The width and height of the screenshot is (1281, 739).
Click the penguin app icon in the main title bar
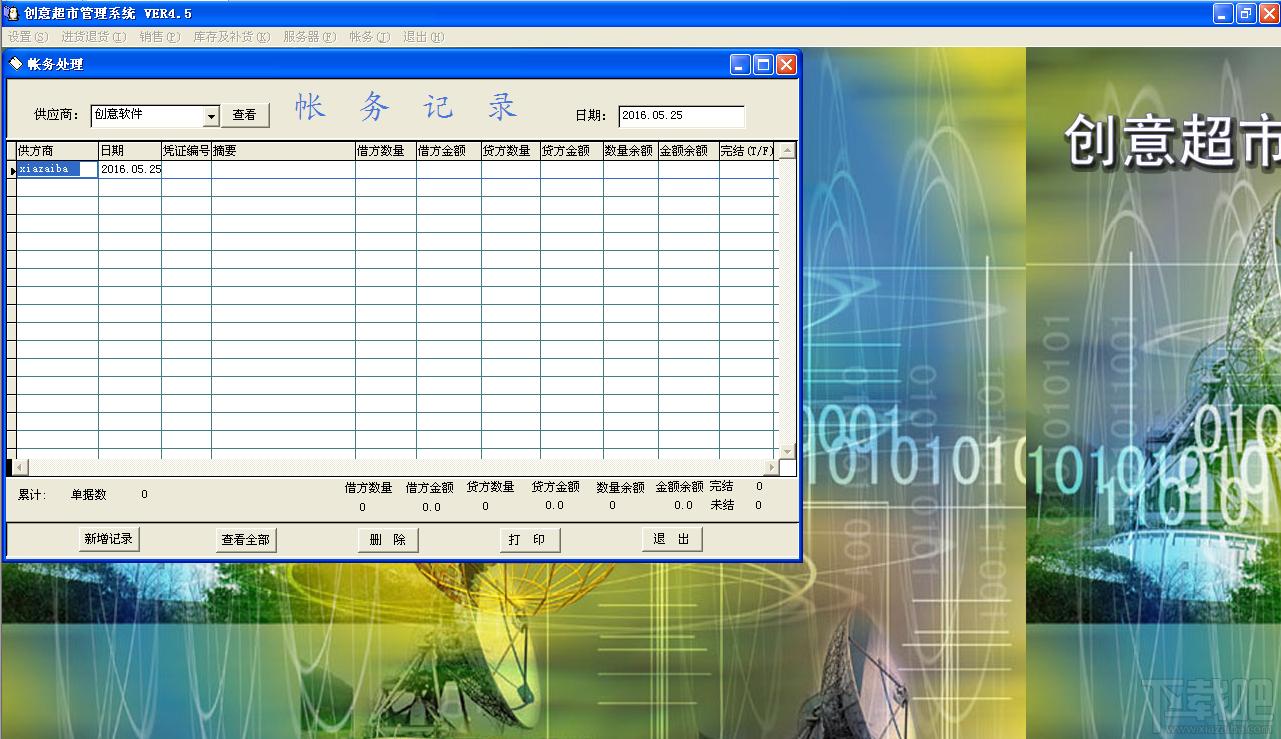(11, 13)
